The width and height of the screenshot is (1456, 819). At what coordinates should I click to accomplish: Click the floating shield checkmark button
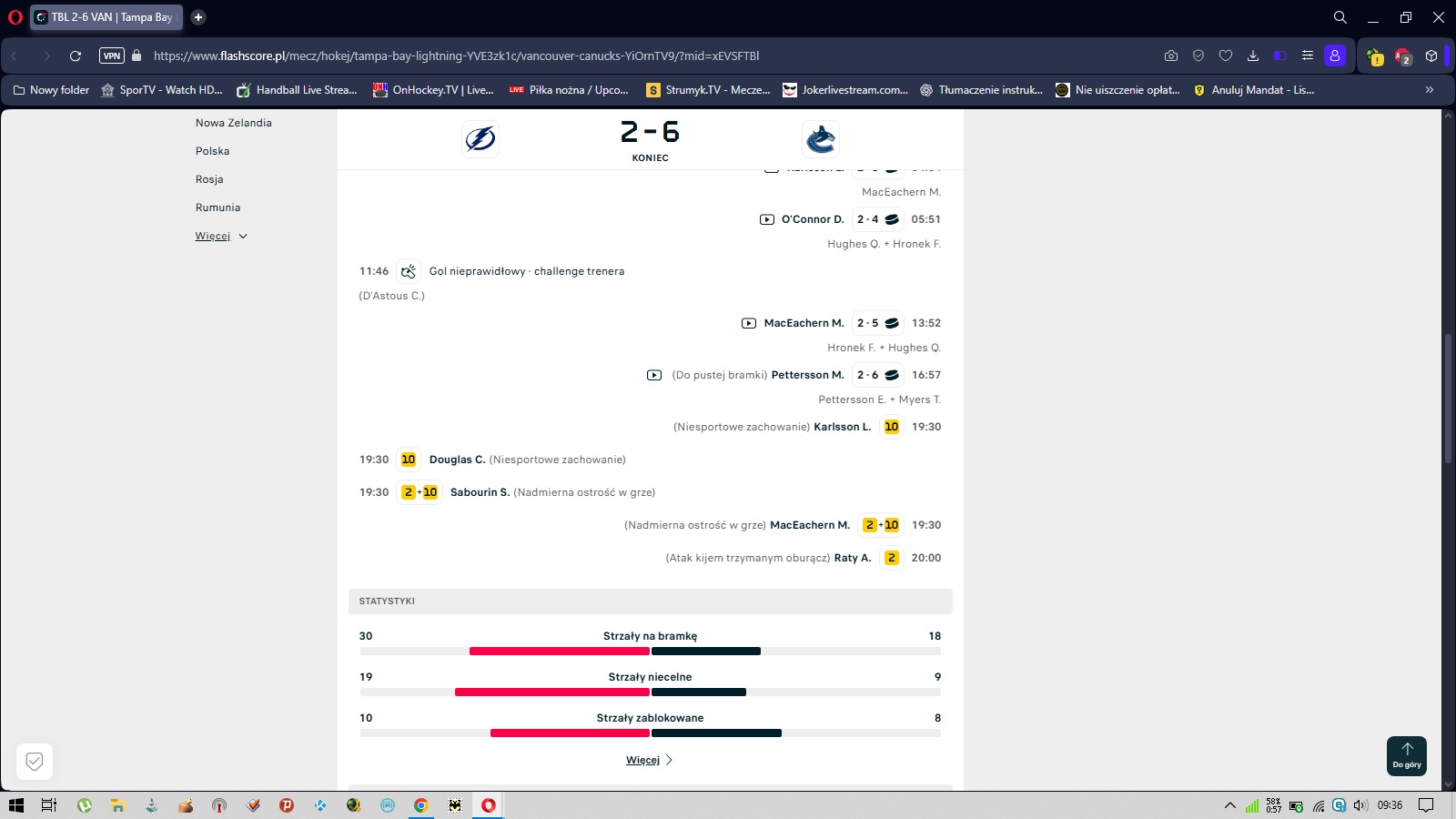(x=35, y=762)
